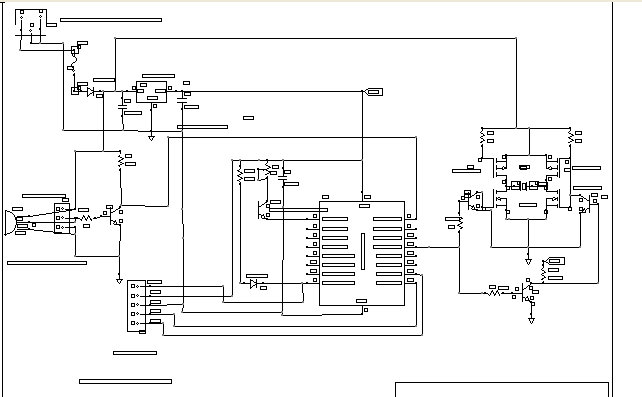This screenshot has width=642, height=397.
Task: Click the port flag above bottom-right resistor
Action: click(x=554, y=261)
